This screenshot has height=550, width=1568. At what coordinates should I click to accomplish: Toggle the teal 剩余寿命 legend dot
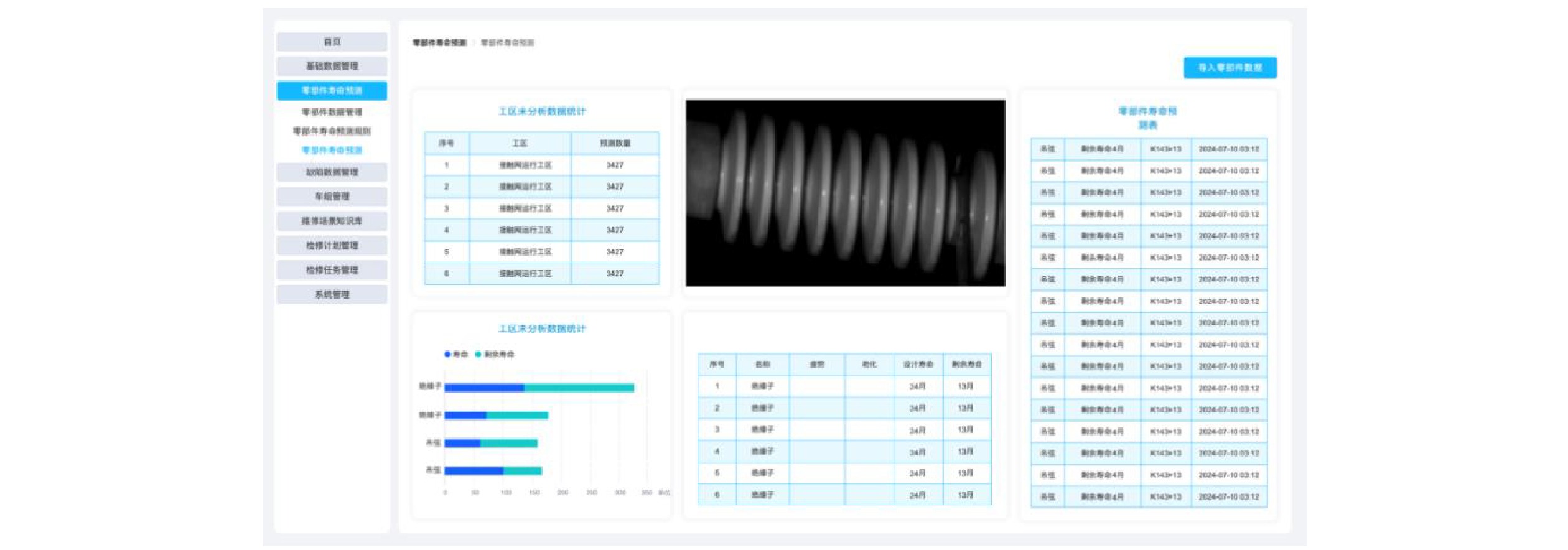pos(478,355)
